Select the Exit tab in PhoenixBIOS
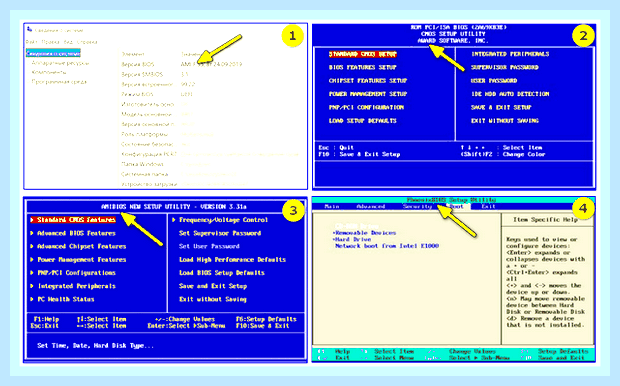620x386 pixels. coord(488,206)
